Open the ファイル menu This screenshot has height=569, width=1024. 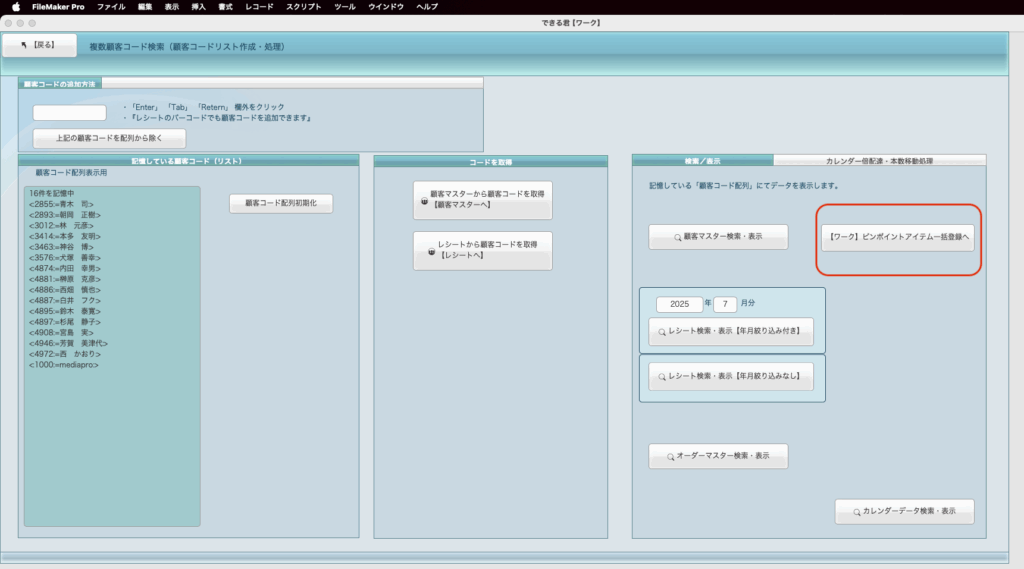(x=111, y=7)
